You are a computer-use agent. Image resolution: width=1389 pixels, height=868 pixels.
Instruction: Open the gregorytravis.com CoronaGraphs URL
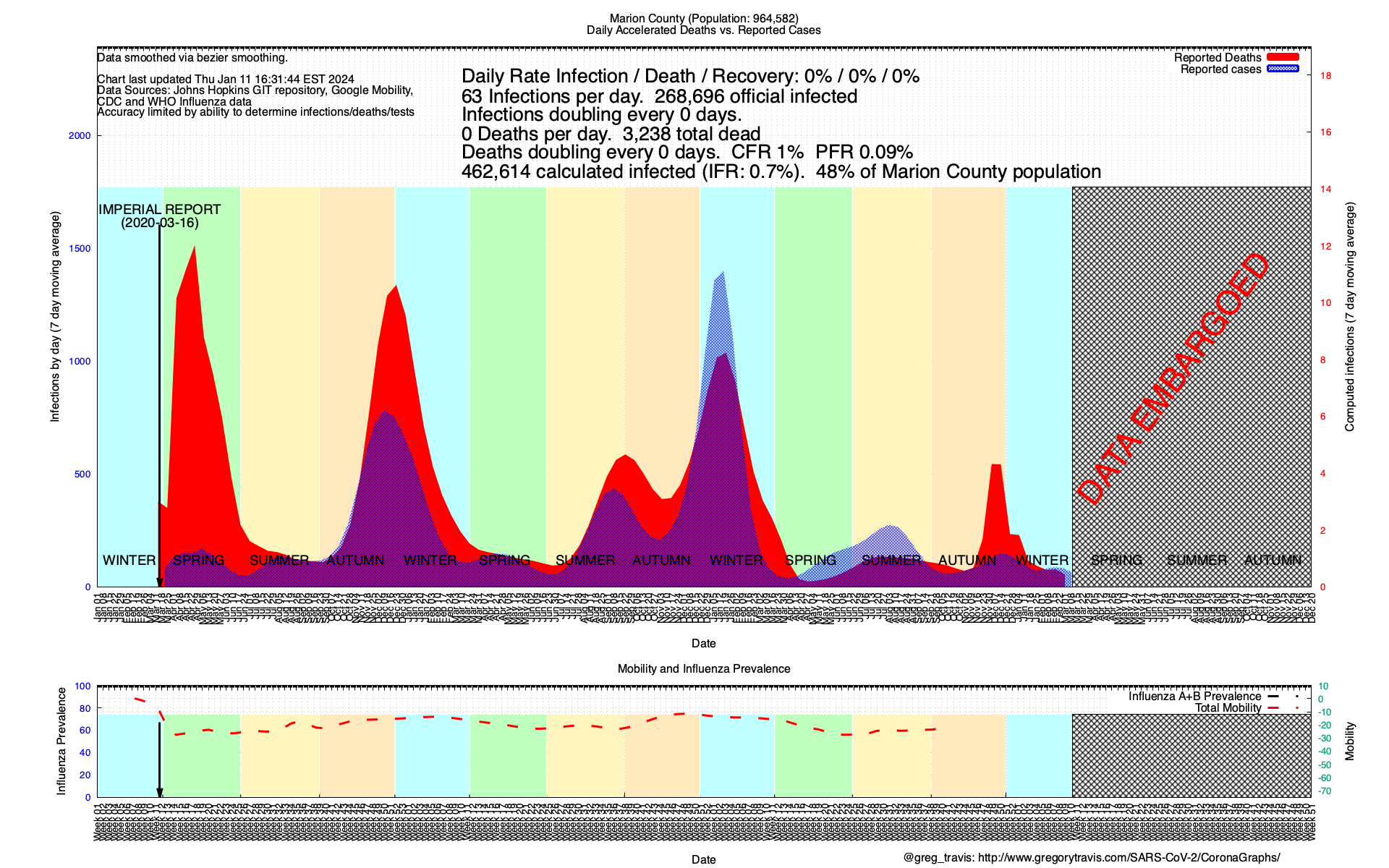tap(1129, 858)
